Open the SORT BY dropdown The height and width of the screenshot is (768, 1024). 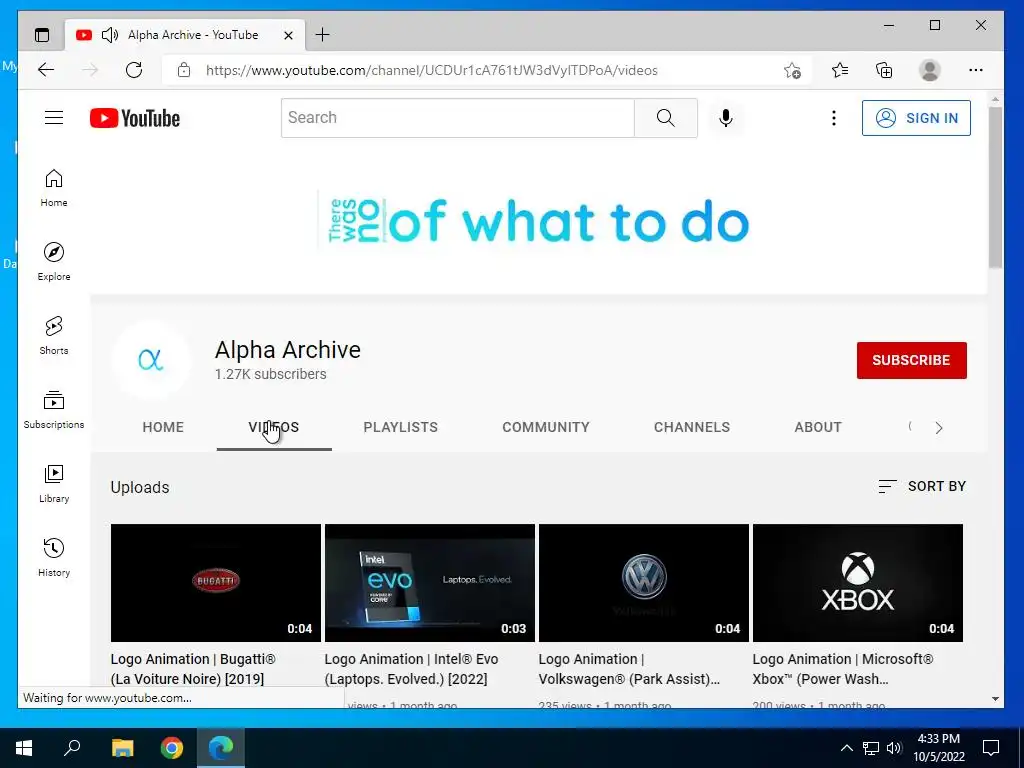921,486
